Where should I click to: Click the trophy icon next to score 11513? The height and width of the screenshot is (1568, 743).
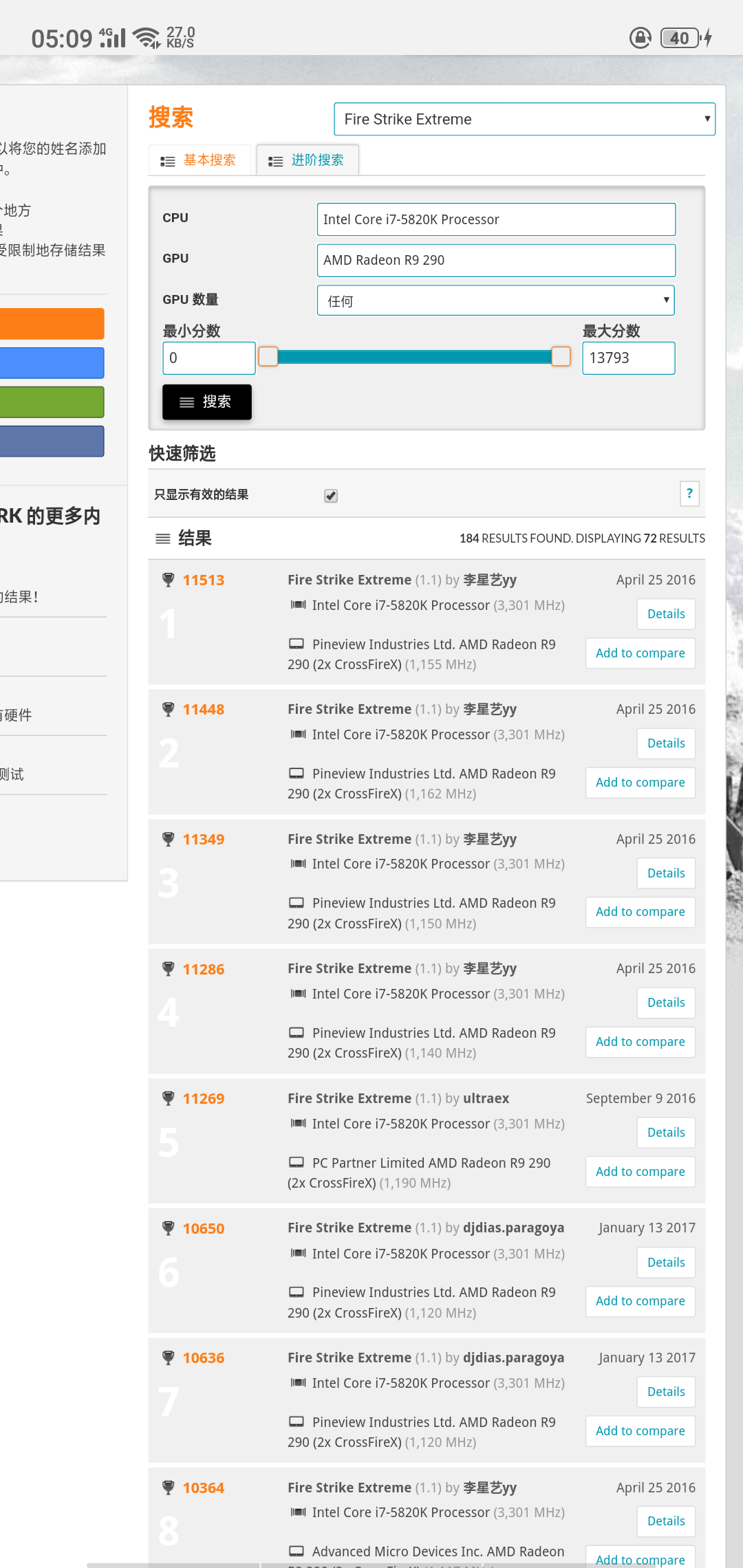pos(168,580)
